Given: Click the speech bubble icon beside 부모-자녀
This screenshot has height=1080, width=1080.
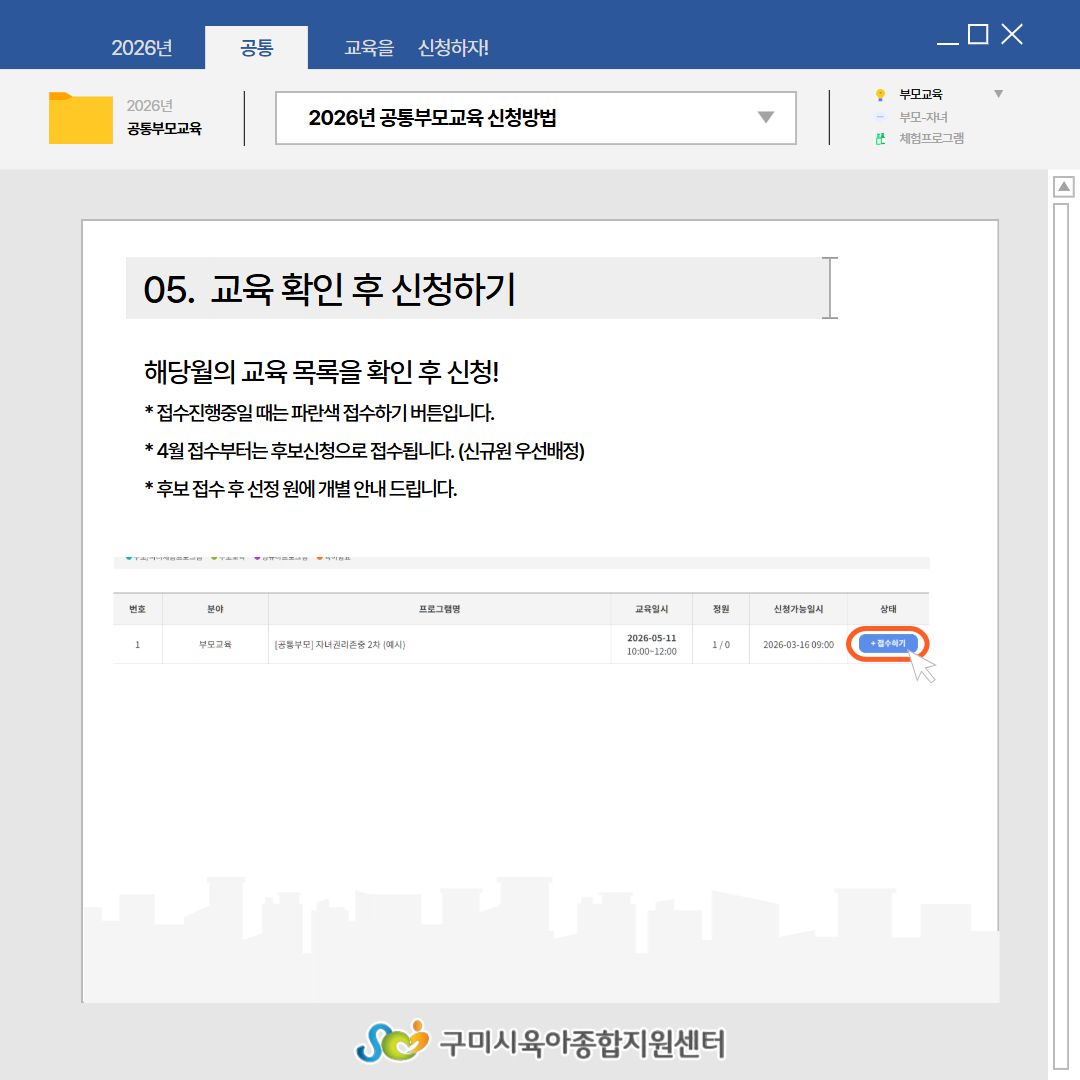Looking at the screenshot, I should 880,117.
